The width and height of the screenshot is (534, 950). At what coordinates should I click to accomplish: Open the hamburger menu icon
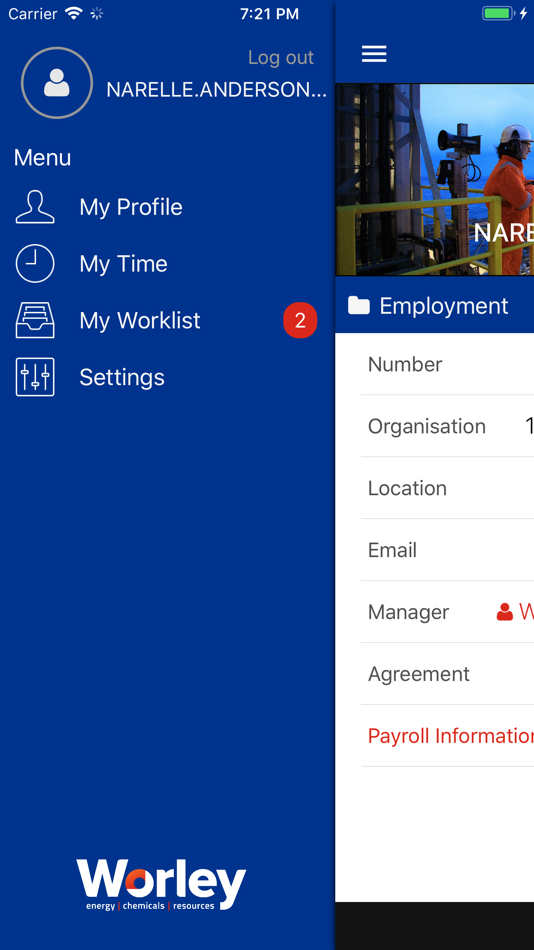[x=374, y=54]
